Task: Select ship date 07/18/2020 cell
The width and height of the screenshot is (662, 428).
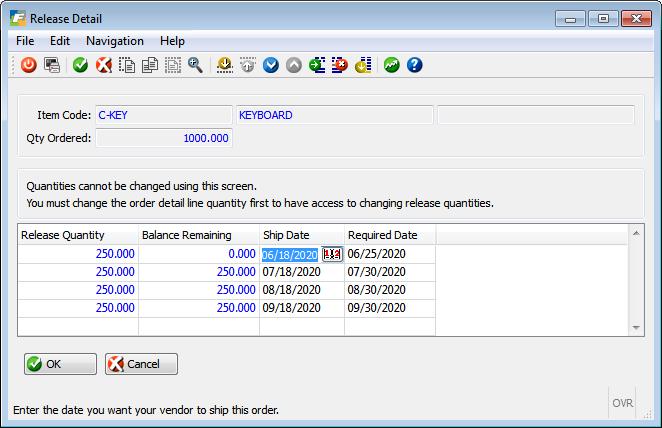Action: coord(302,272)
